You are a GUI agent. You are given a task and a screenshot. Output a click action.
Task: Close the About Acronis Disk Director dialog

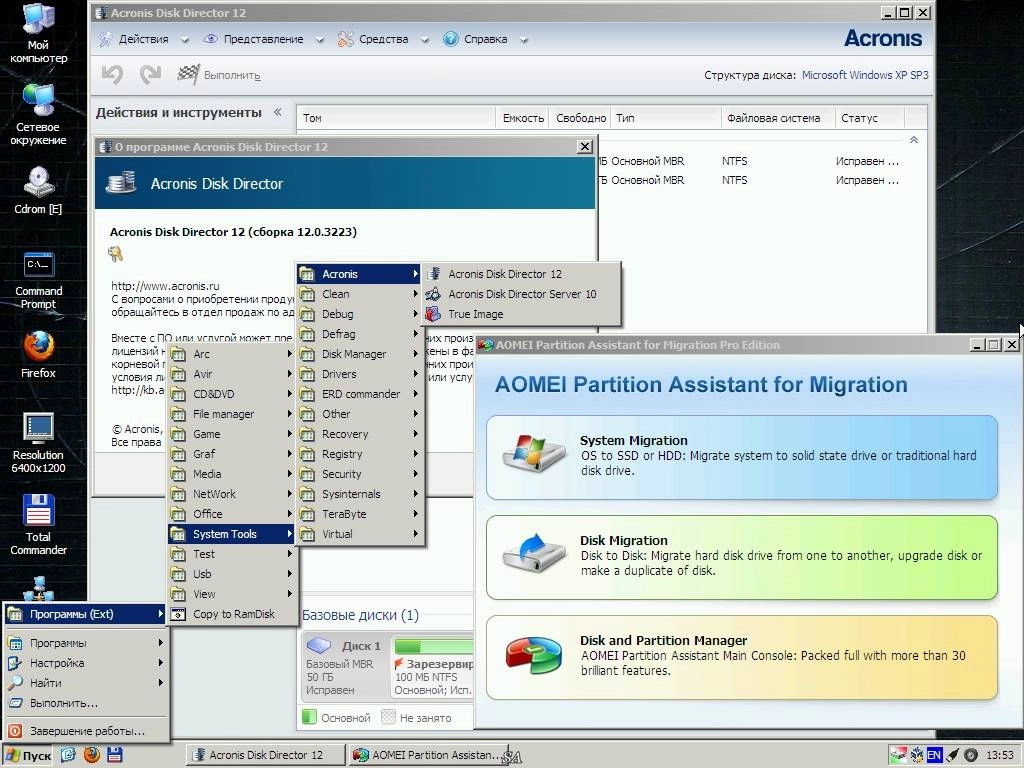click(585, 147)
